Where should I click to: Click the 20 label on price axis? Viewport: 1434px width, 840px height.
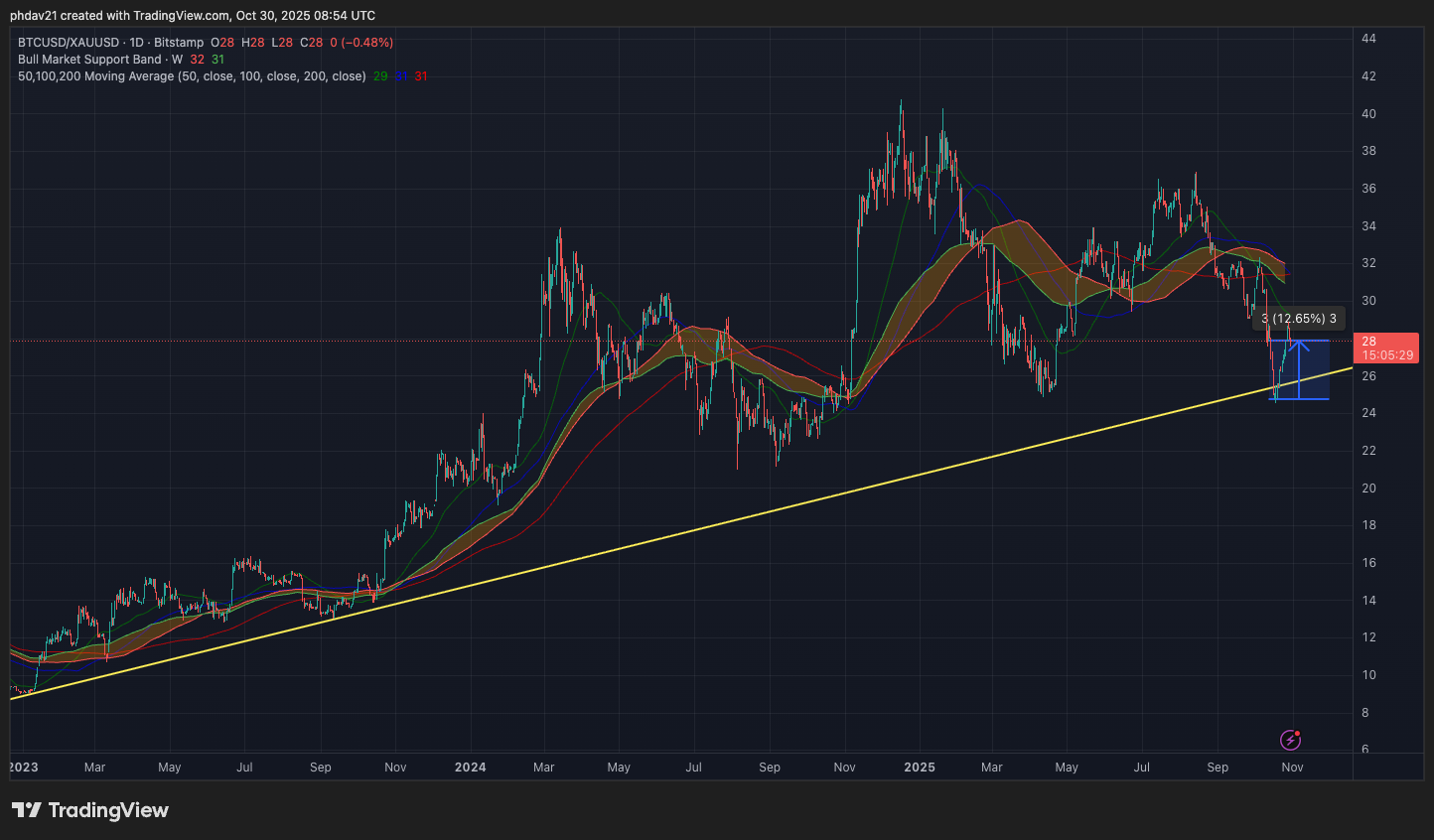(1368, 489)
